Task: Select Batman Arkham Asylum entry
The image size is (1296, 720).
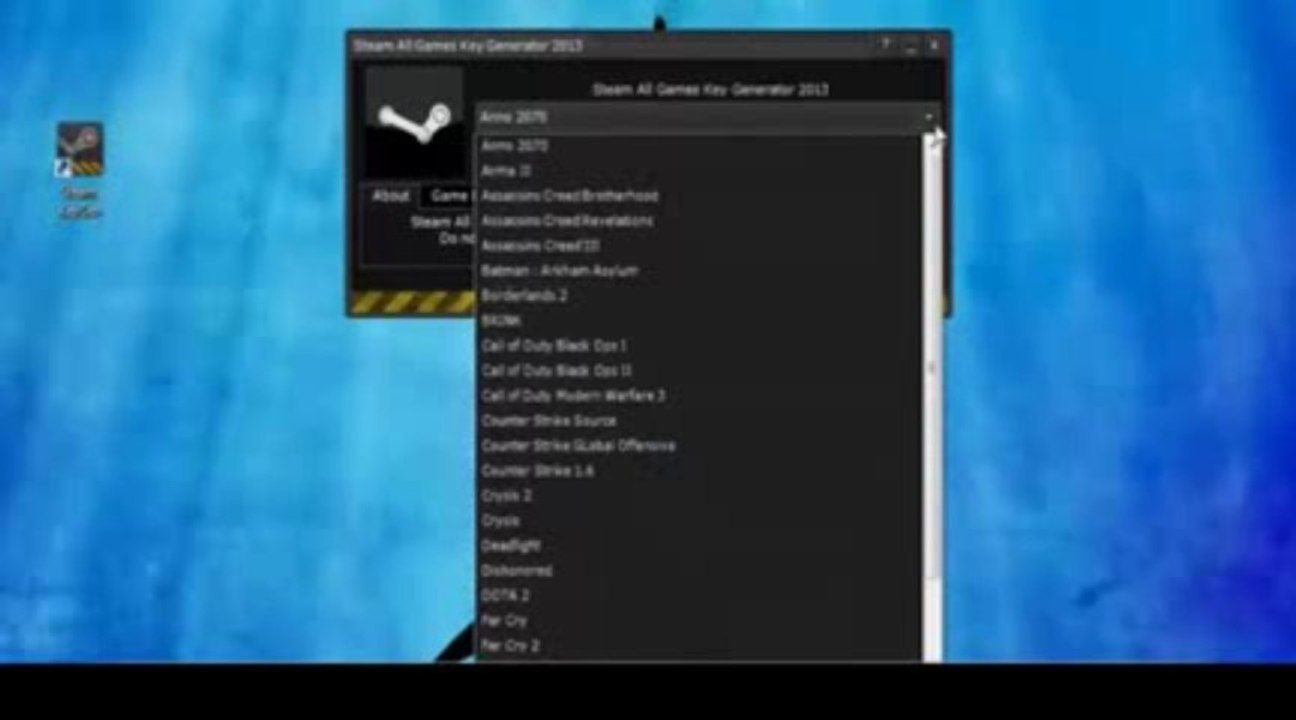Action: [x=698, y=271]
